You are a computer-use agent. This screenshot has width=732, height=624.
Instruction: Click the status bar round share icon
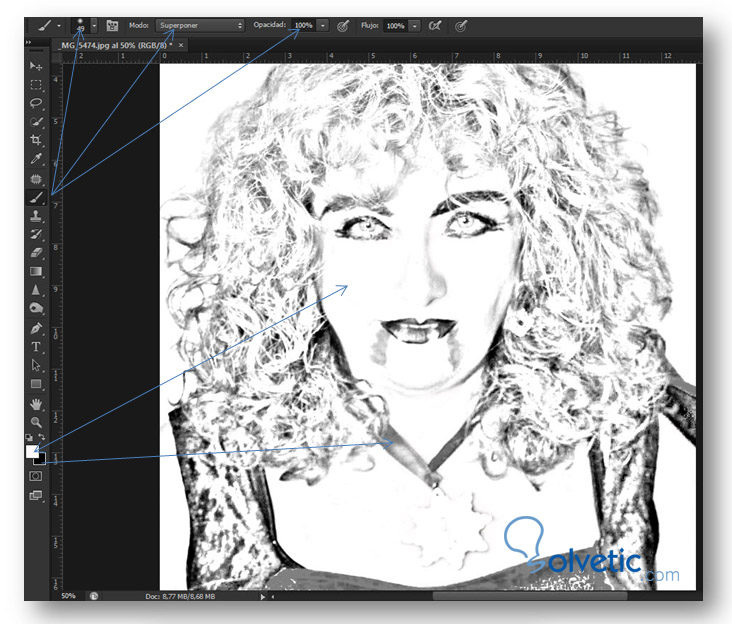94,596
